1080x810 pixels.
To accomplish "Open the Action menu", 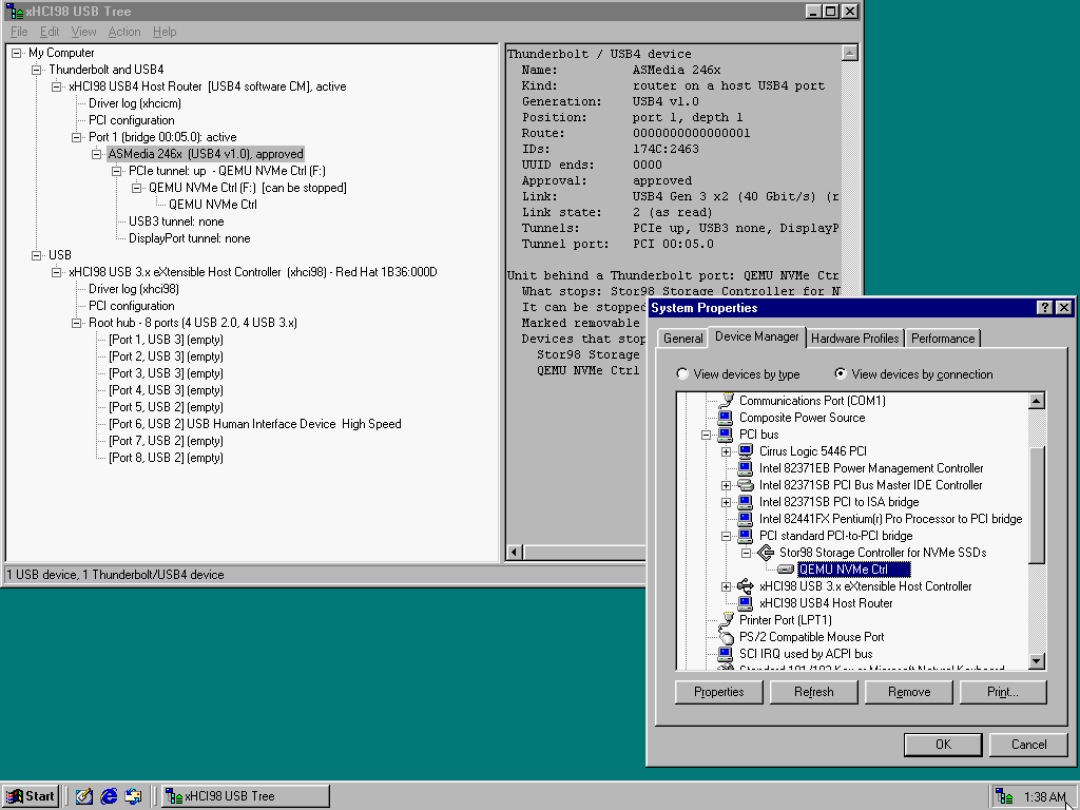I will click(x=124, y=32).
